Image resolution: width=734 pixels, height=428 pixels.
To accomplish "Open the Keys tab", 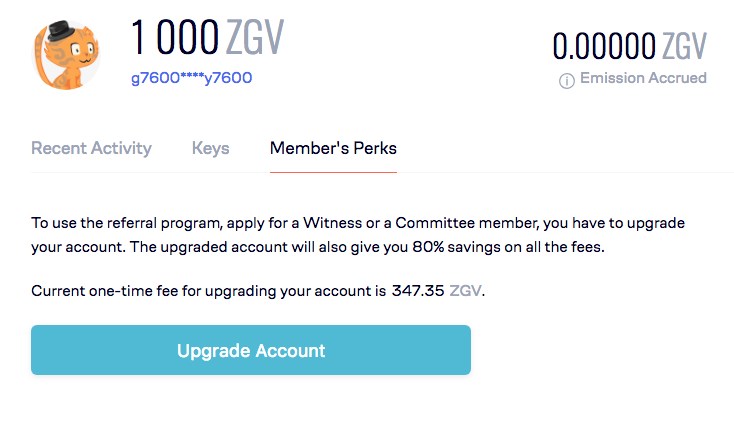I will point(211,148).
